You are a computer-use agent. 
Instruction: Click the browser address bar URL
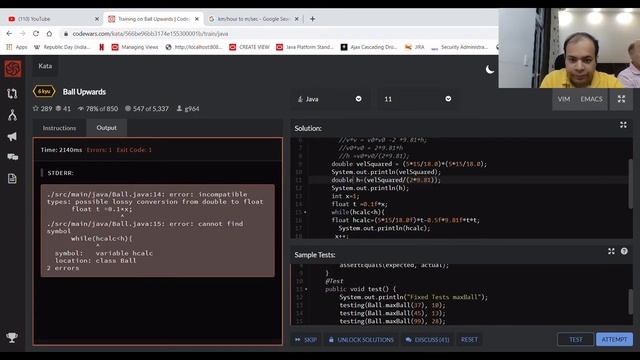[150, 33]
